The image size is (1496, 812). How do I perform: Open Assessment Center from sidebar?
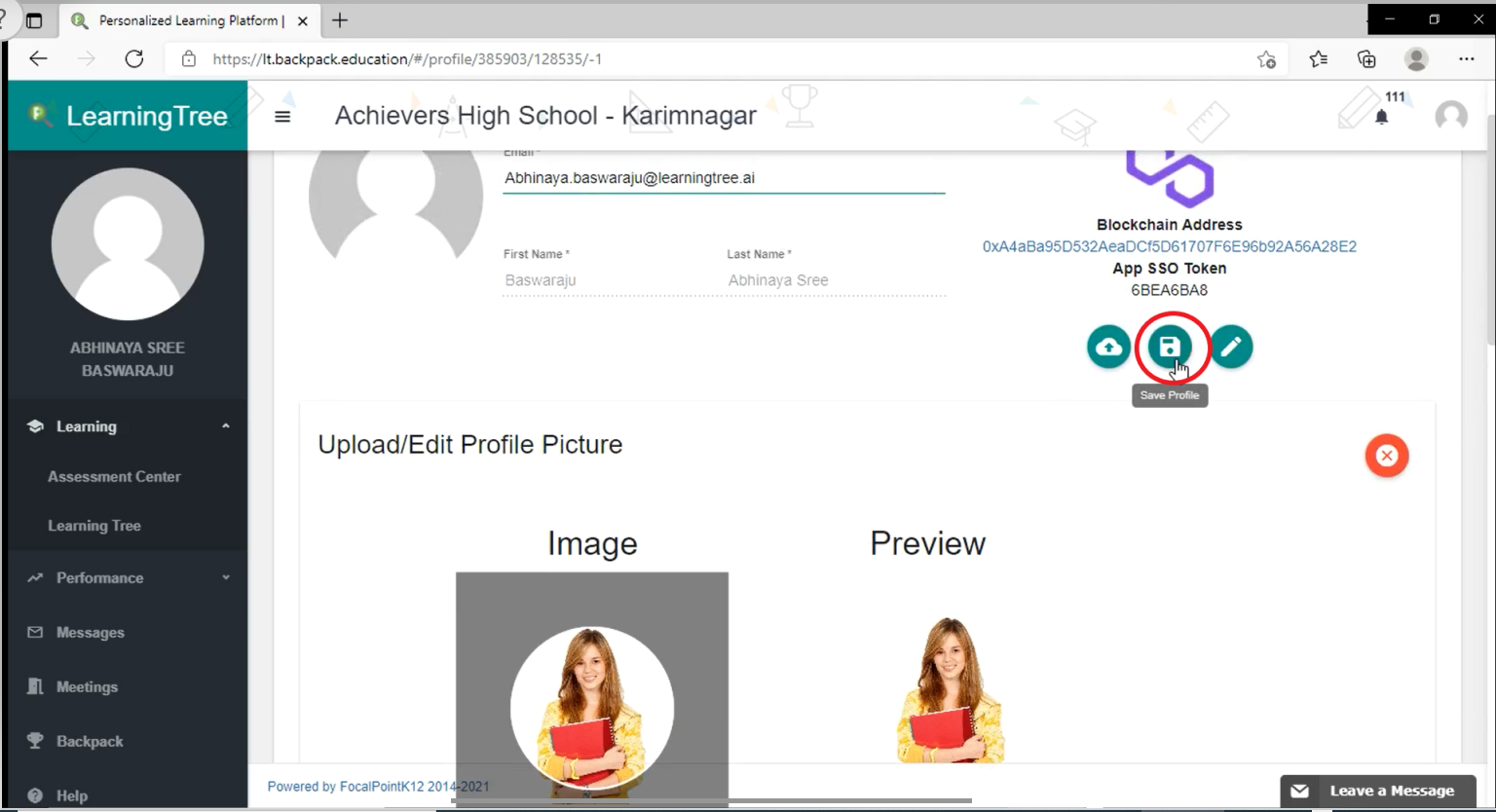coord(114,477)
